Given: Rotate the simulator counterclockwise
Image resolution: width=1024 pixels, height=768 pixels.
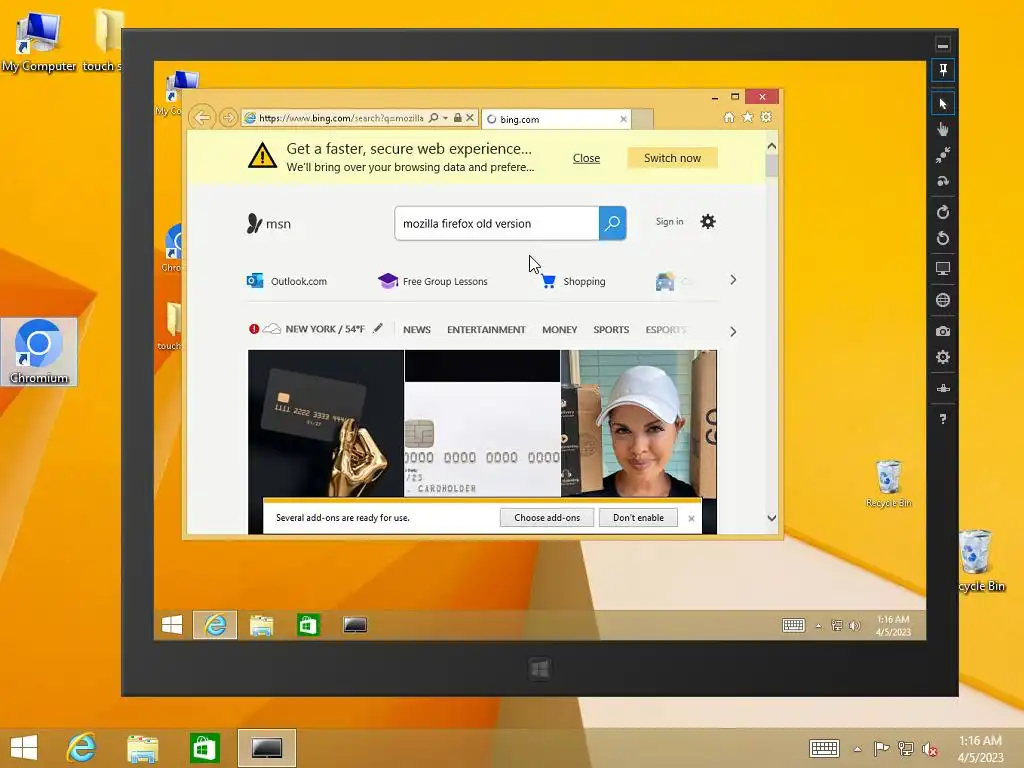Looking at the screenshot, I should coord(943,238).
